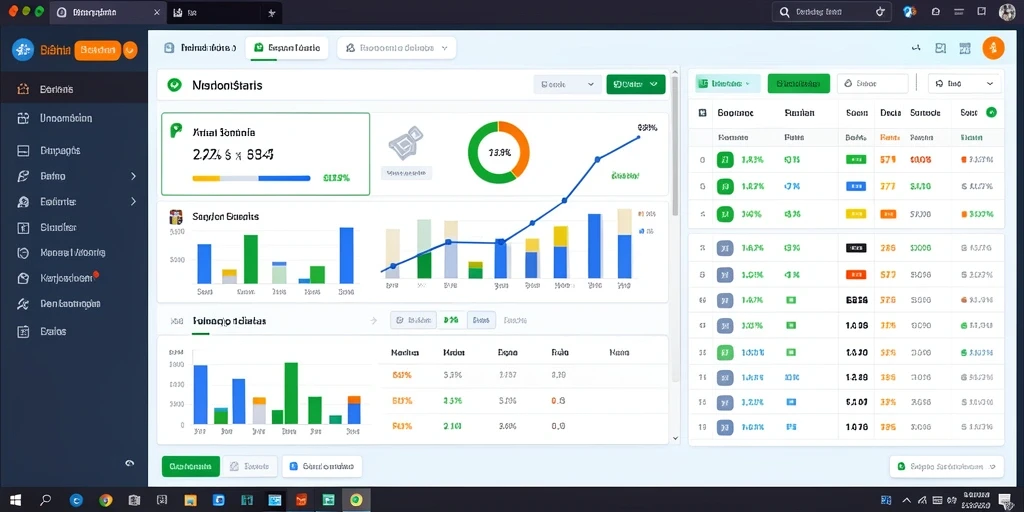Open the taskbar search magnifier

pyautogui.click(x=46, y=500)
